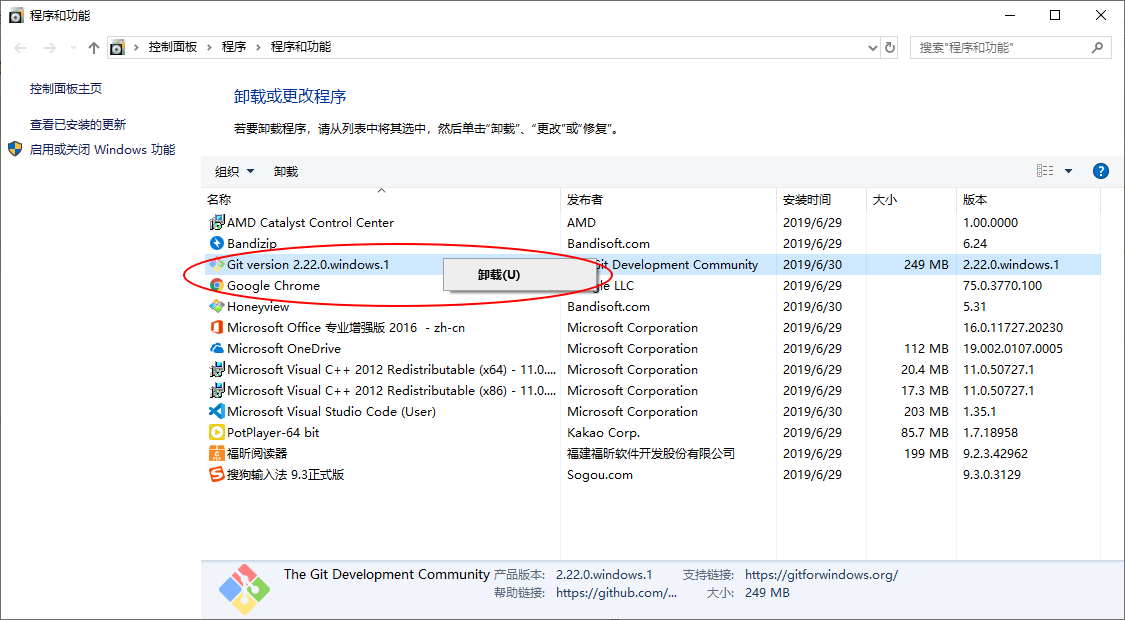Image resolution: width=1125 pixels, height=620 pixels.
Task: Sort by the 版本 column header
Action: [1028, 199]
